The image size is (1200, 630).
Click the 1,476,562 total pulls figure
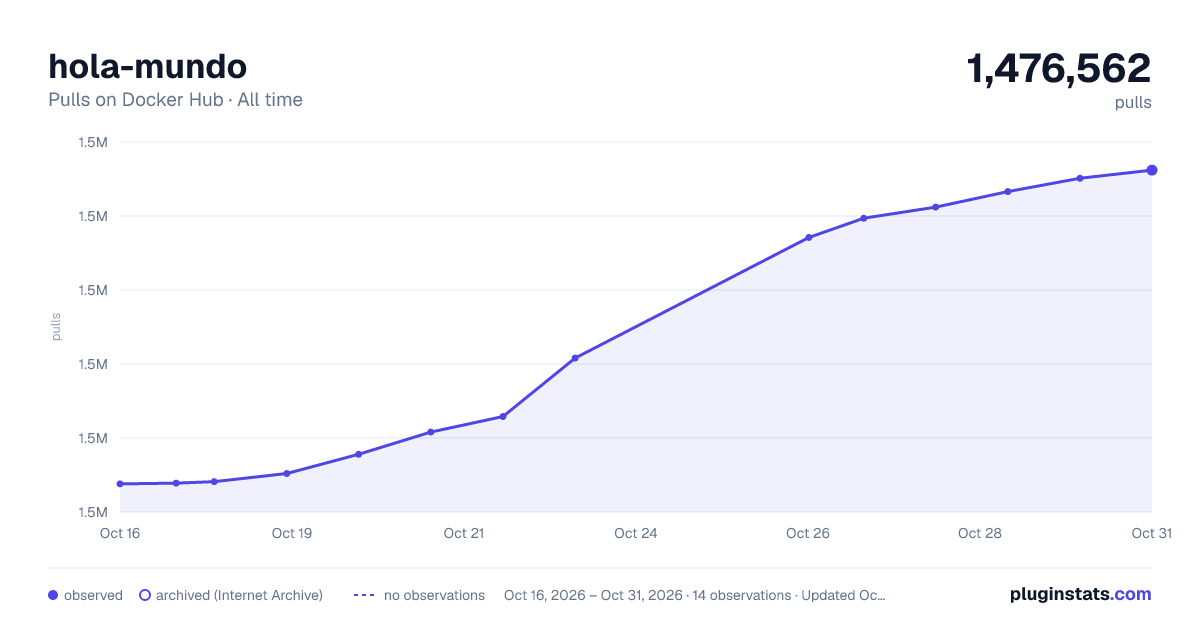click(1059, 68)
